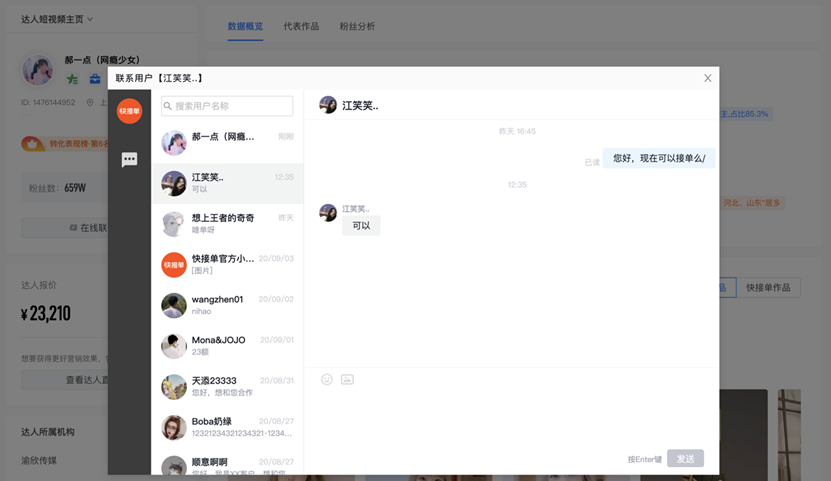
Task: Open conversation with 郝一点（网瘾少女）
Action: (228, 142)
